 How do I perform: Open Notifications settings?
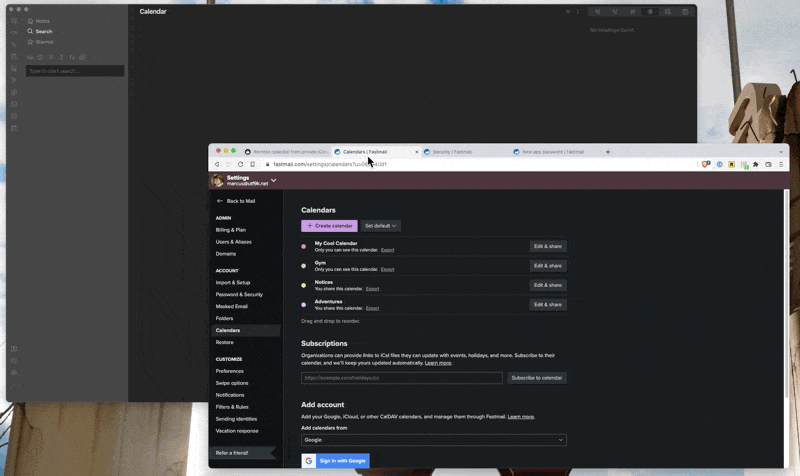[230, 395]
